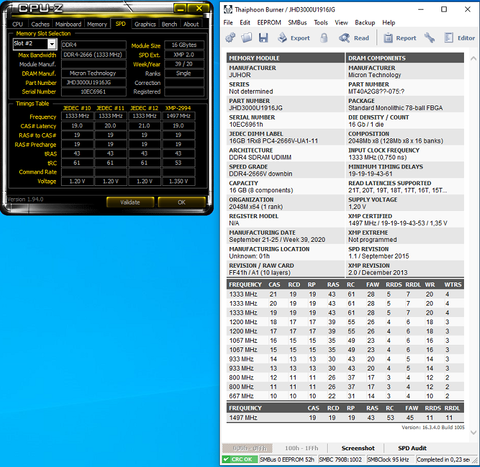This screenshot has width=480, height=467.
Task: Open the SMBus menu
Action: coord(297,23)
